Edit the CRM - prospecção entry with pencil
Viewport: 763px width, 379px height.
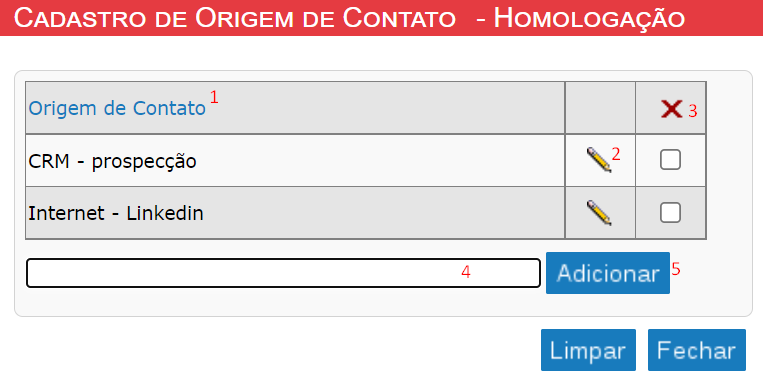point(599,160)
